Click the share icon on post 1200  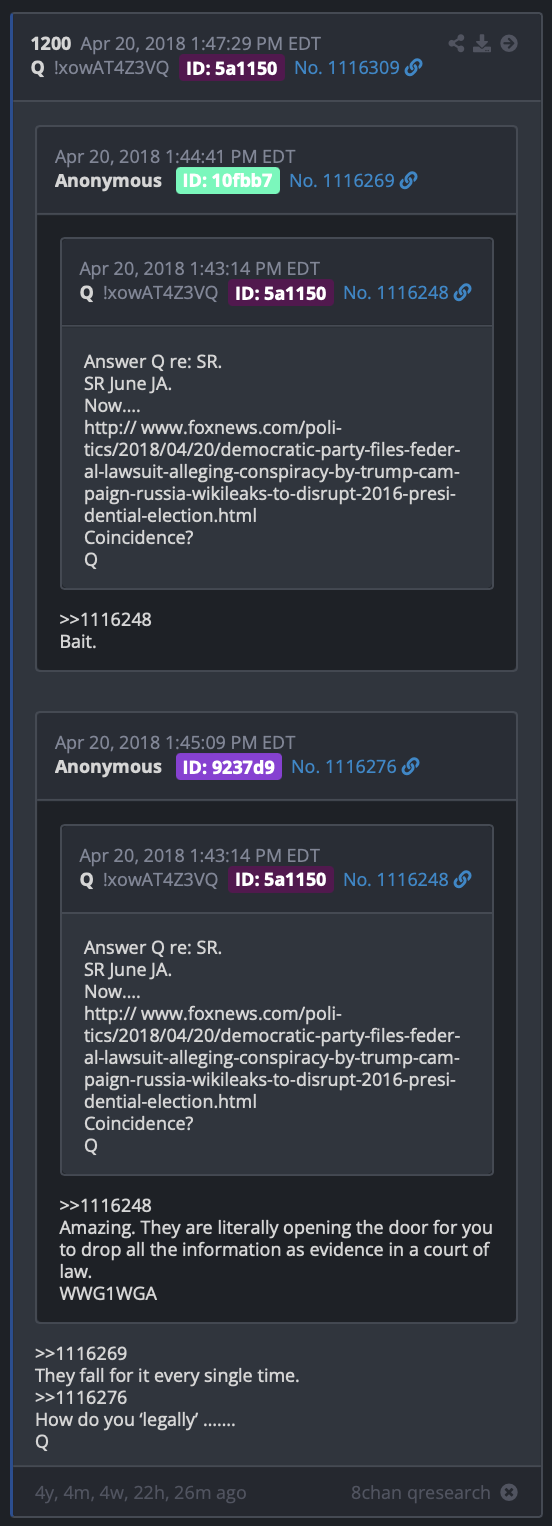click(x=457, y=43)
